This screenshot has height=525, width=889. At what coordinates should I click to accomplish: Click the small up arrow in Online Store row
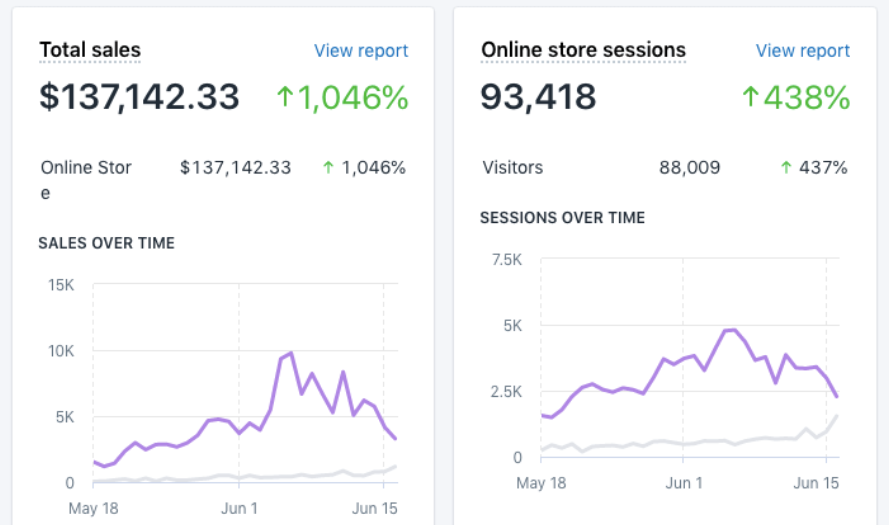click(x=327, y=168)
